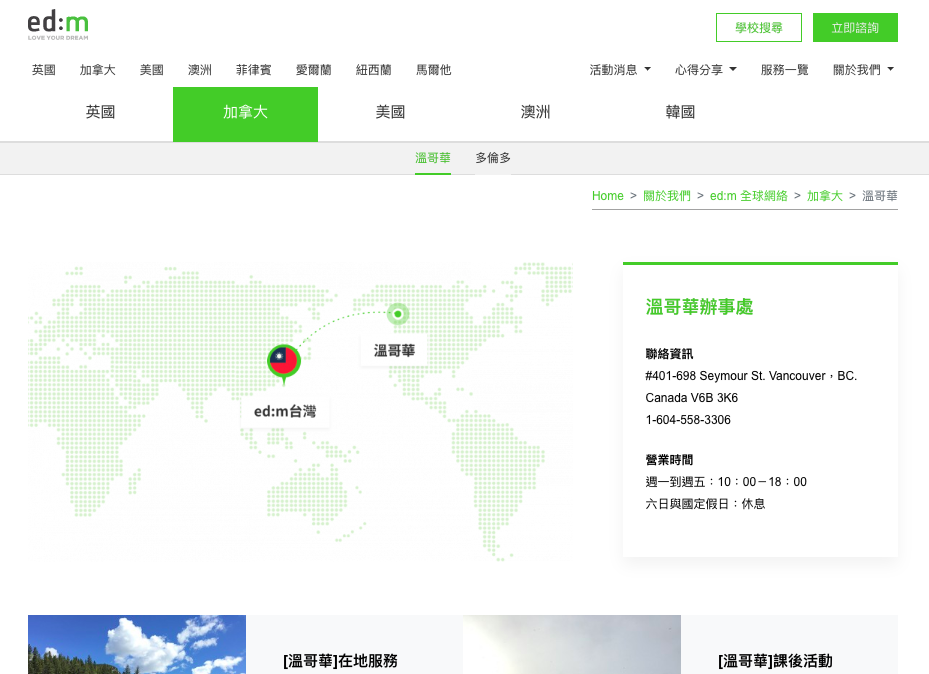Viewport: 929px width, 674px height.
Task: Click the Home breadcrumb link
Action: tap(607, 196)
